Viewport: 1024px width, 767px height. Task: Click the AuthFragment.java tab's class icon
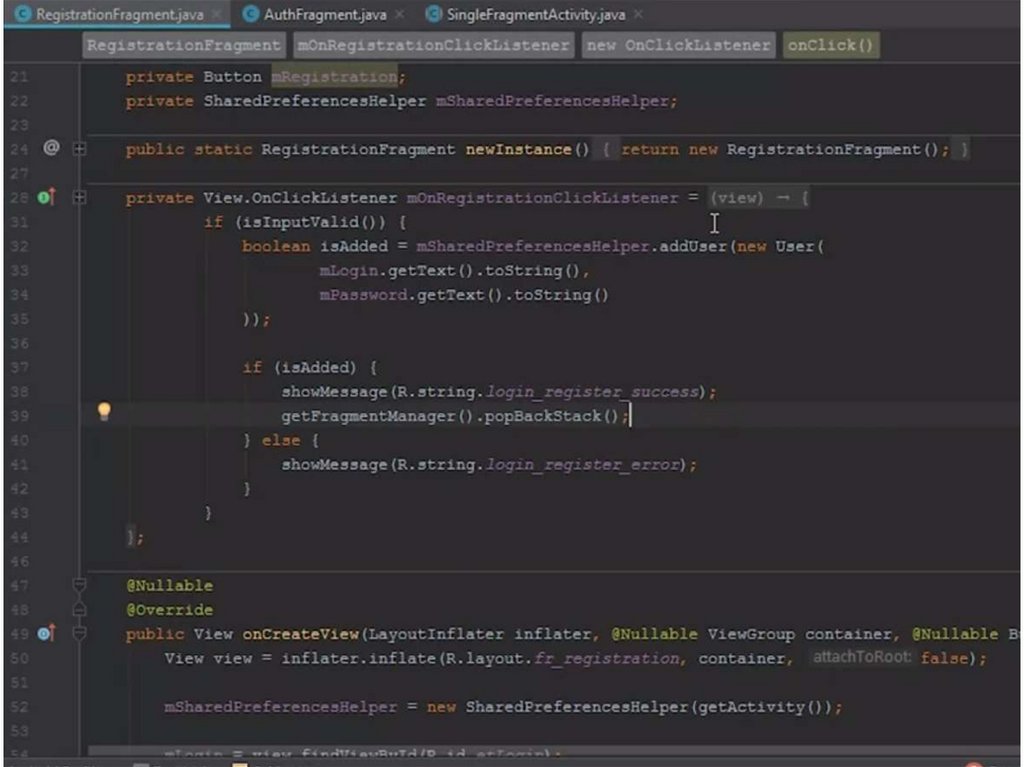coord(251,15)
